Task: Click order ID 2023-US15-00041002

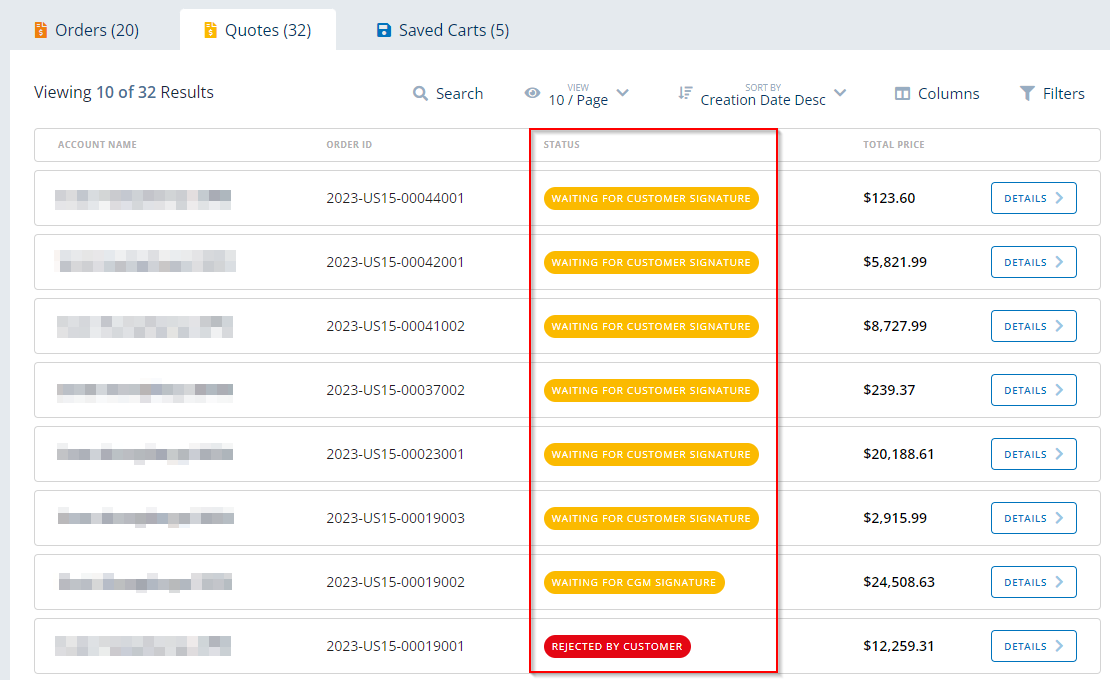Action: [x=396, y=326]
